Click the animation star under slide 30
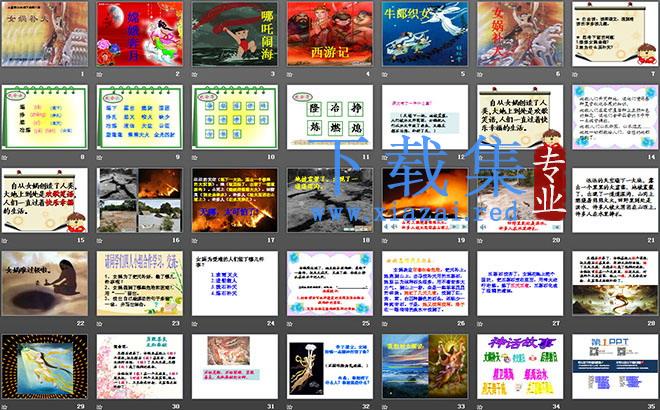Screen dimensions: 660x410 [100, 406]
